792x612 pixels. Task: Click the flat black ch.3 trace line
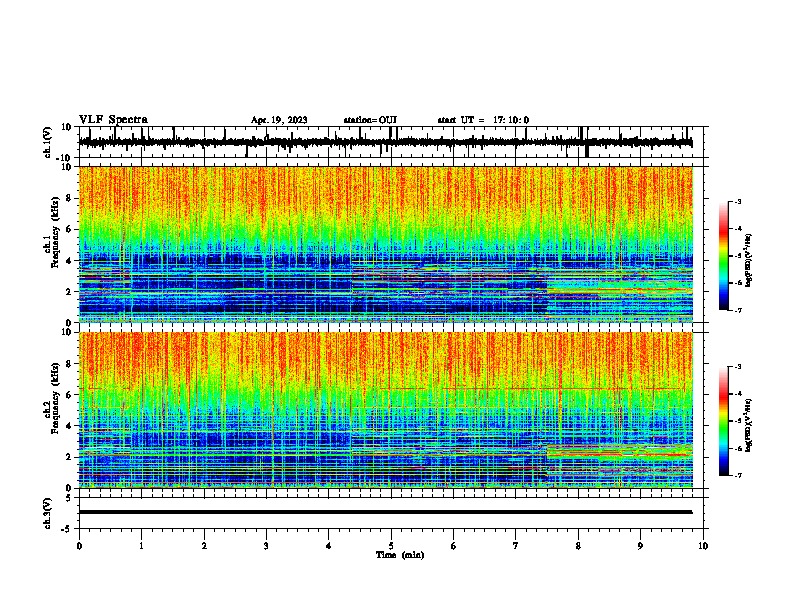coord(385,512)
